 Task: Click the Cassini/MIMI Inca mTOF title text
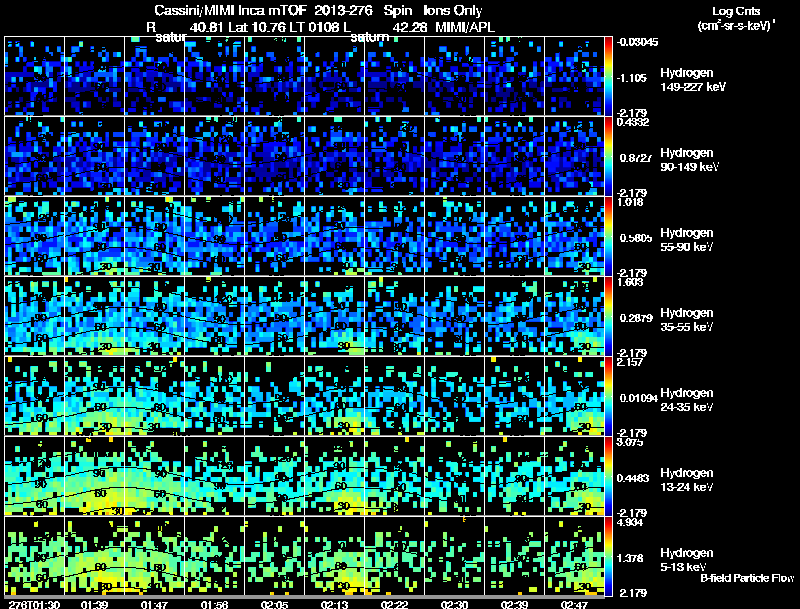click(x=230, y=10)
